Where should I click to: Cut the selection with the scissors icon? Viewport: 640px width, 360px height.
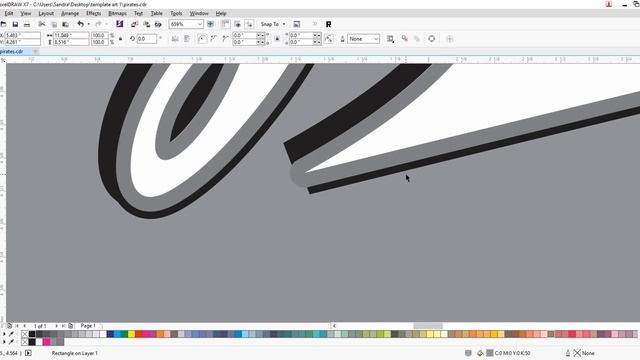tap(42, 24)
